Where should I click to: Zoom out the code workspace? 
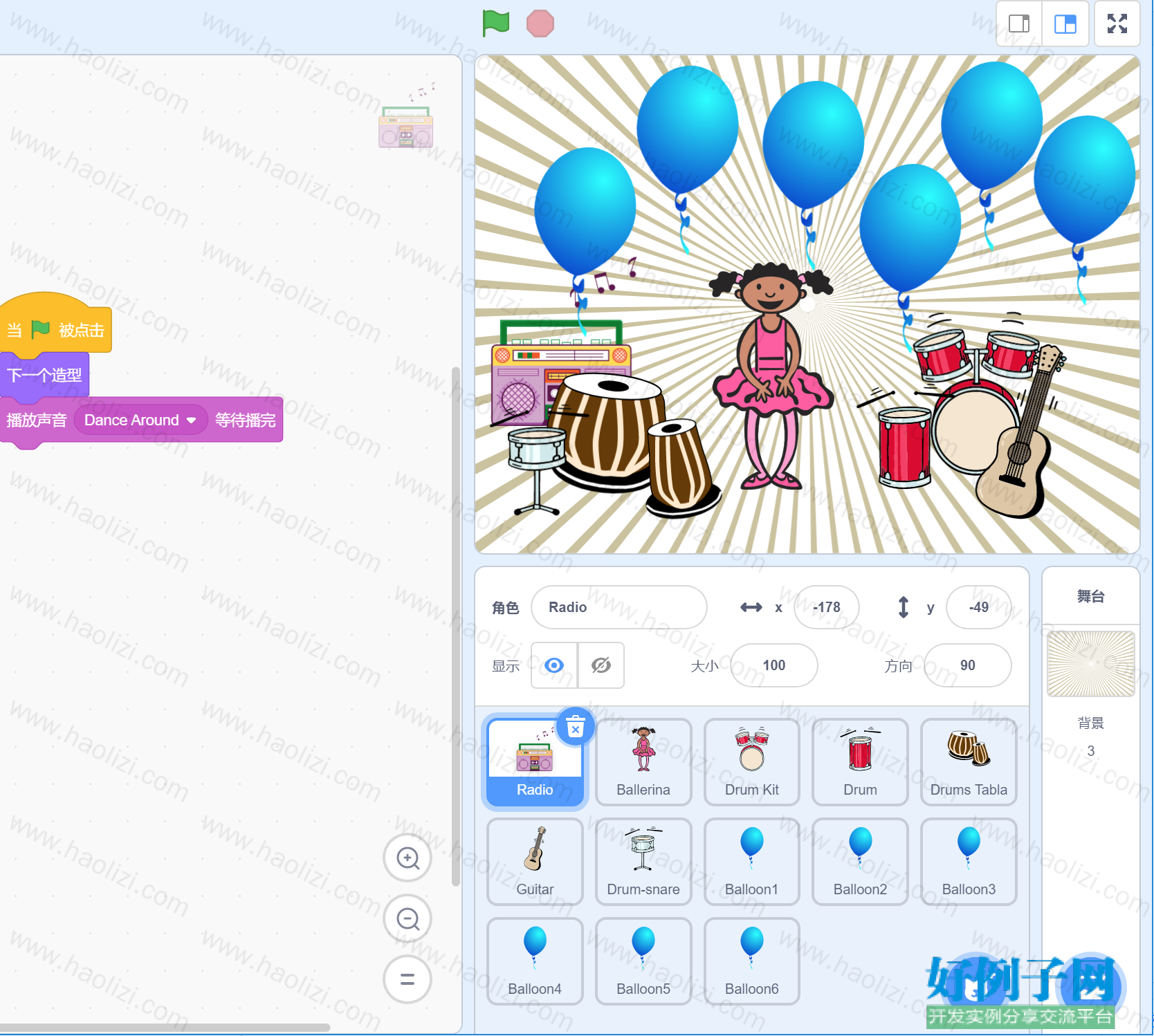(407, 919)
